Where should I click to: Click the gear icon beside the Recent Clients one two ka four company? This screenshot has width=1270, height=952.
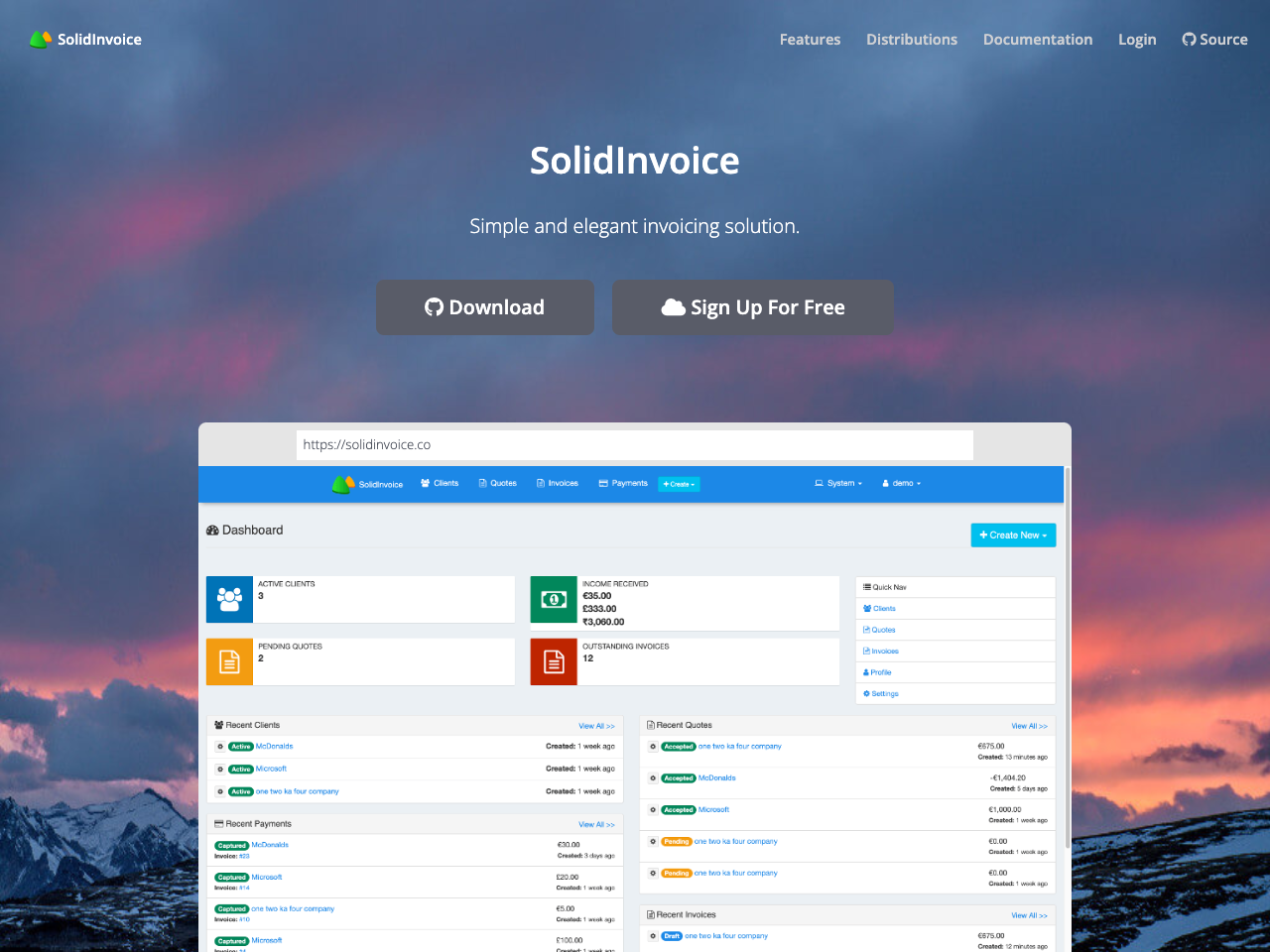(x=220, y=791)
